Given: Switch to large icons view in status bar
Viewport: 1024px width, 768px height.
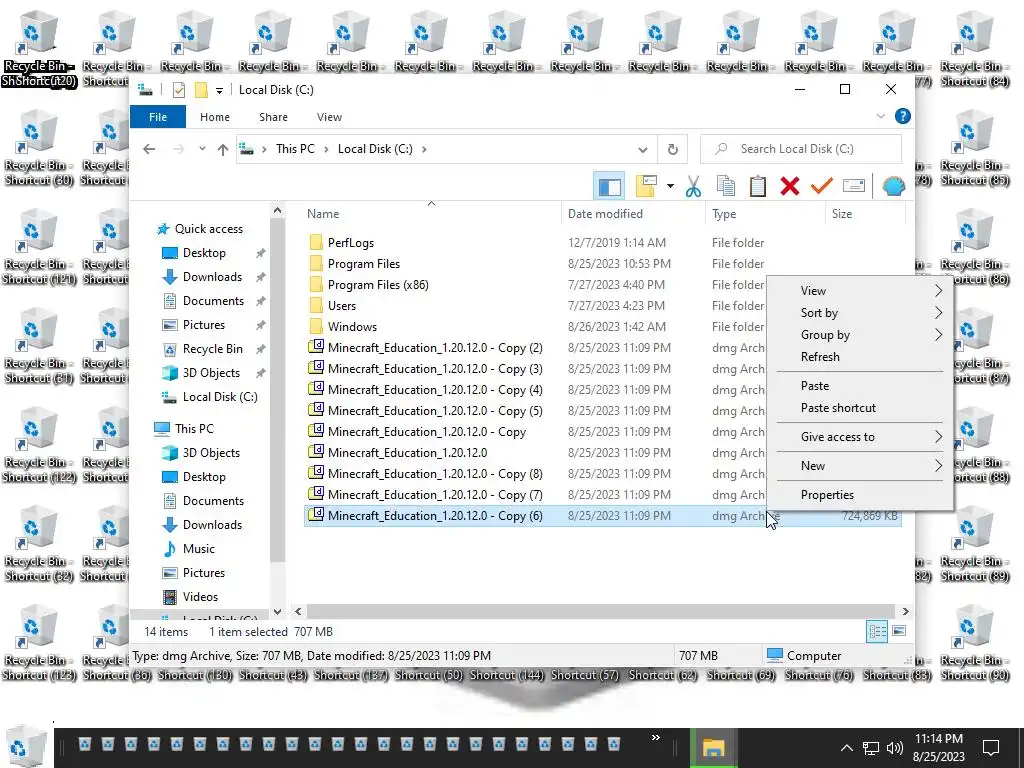Looking at the screenshot, I should [x=899, y=631].
